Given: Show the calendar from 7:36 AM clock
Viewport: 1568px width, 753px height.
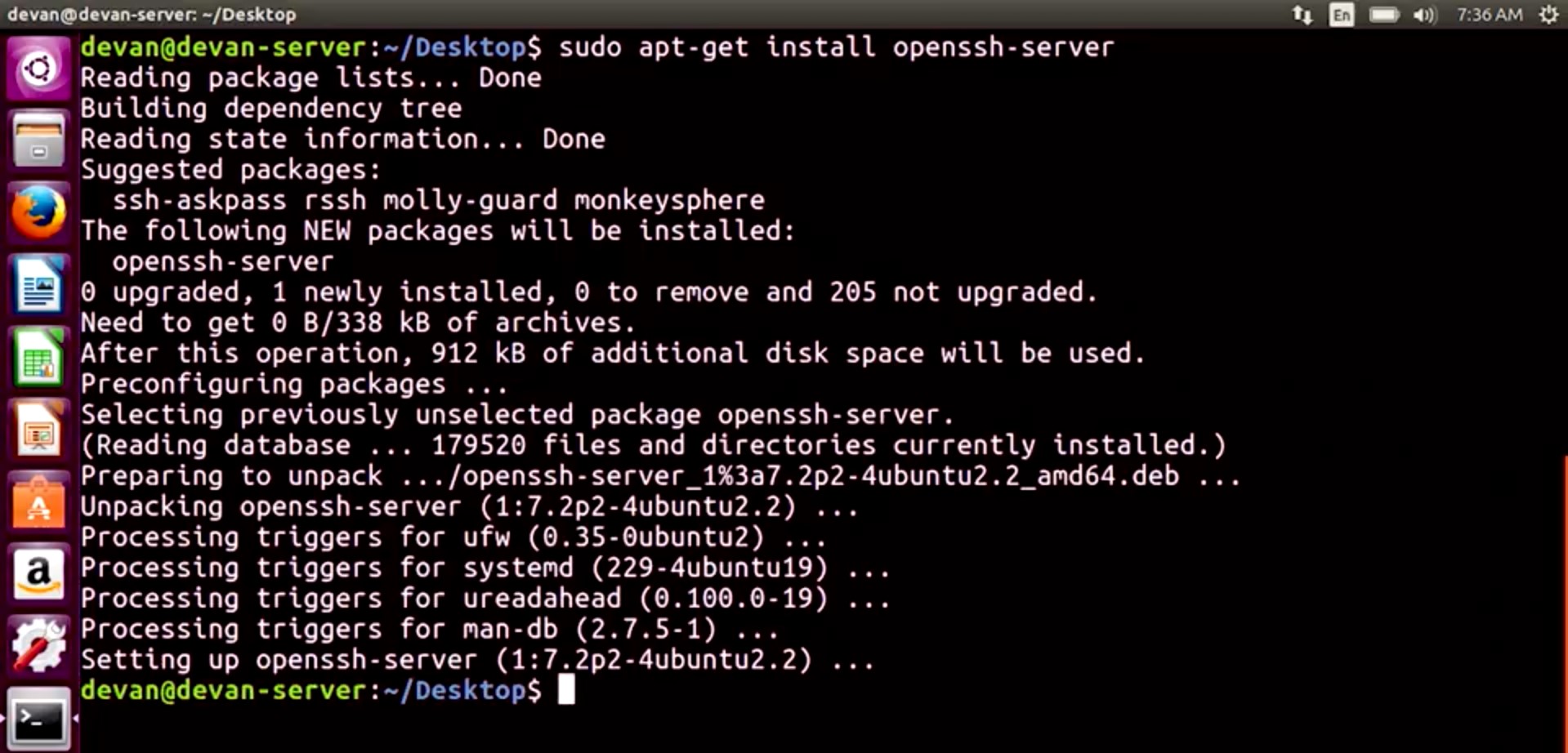Looking at the screenshot, I should [x=1490, y=15].
